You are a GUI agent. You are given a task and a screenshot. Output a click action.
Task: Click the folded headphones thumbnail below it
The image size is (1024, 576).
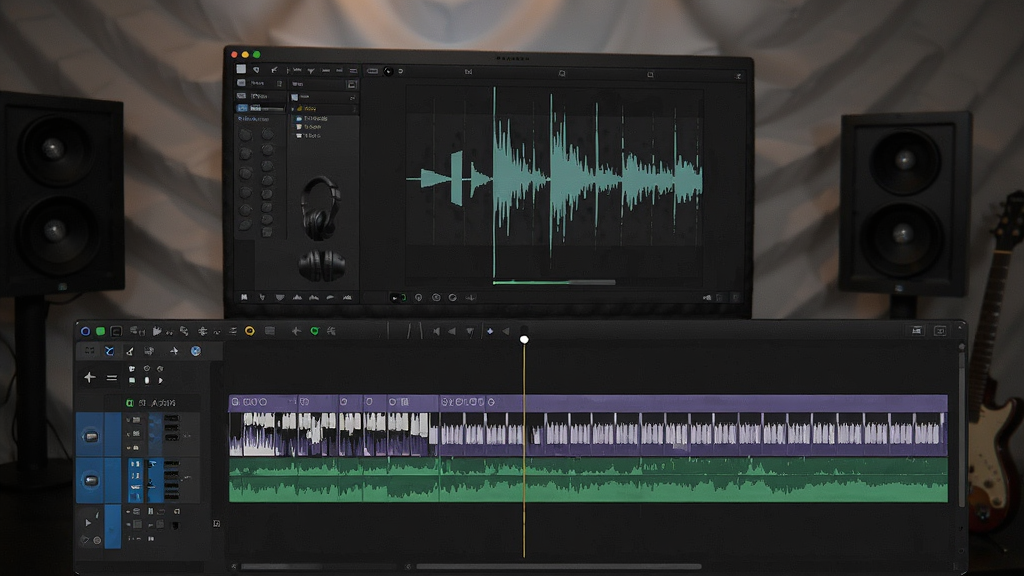(x=321, y=264)
